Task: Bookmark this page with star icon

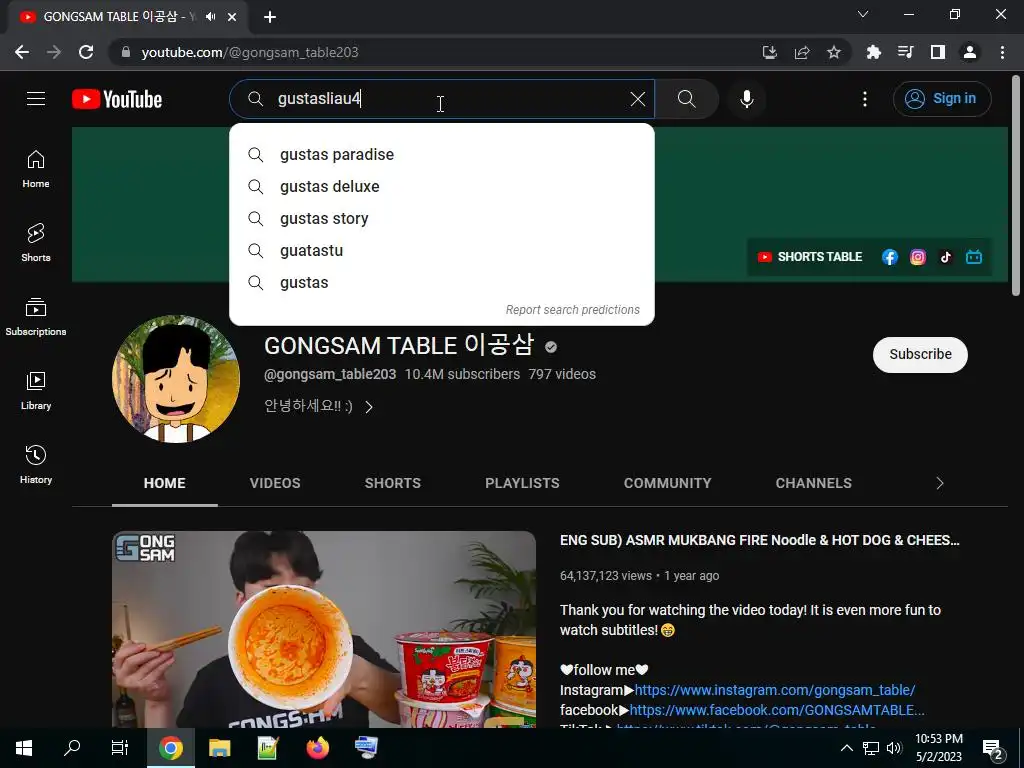Action: coord(834,52)
